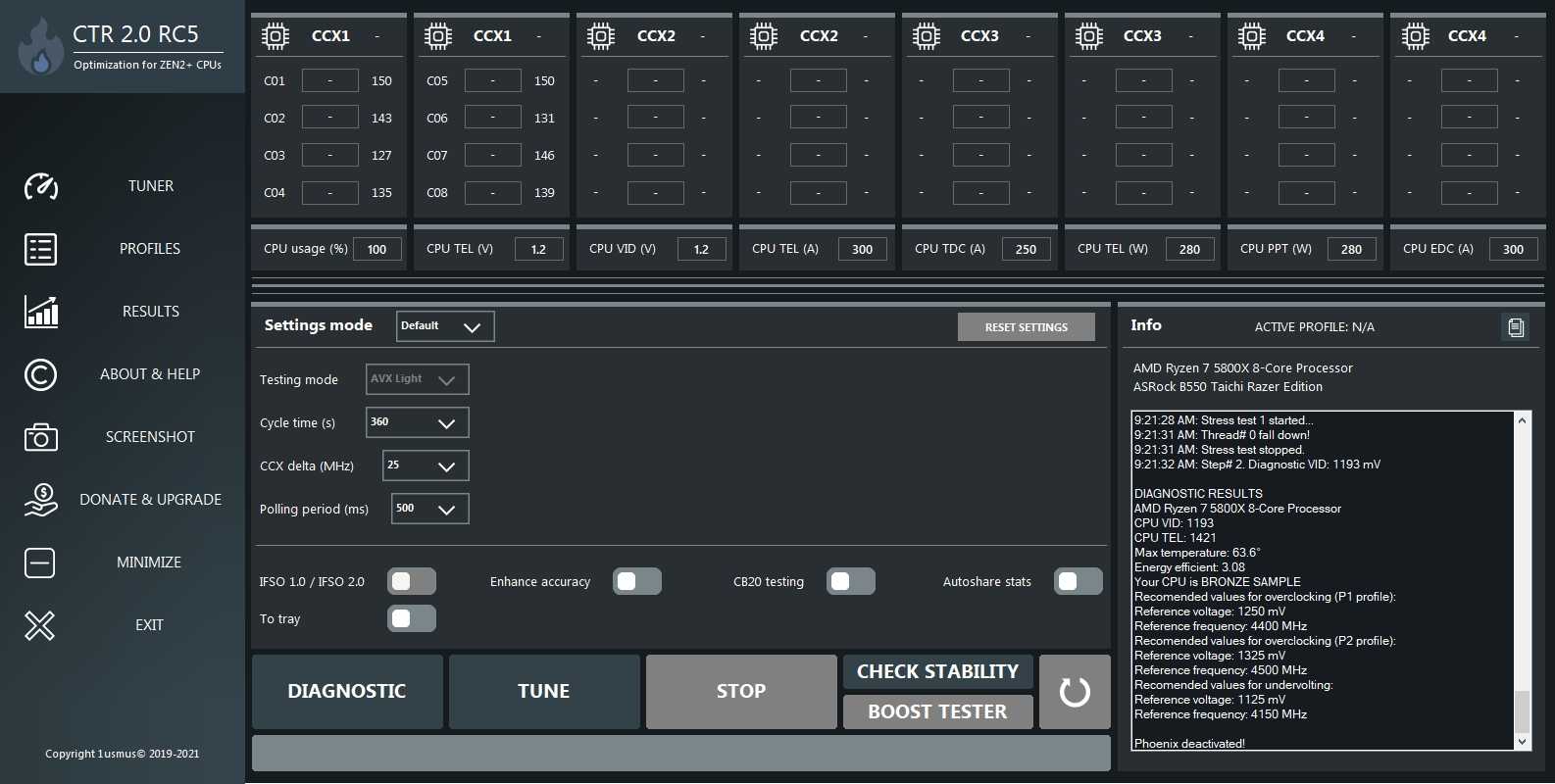This screenshot has width=1555, height=784.
Task: Click the circular refresh arrow button
Action: click(1075, 692)
